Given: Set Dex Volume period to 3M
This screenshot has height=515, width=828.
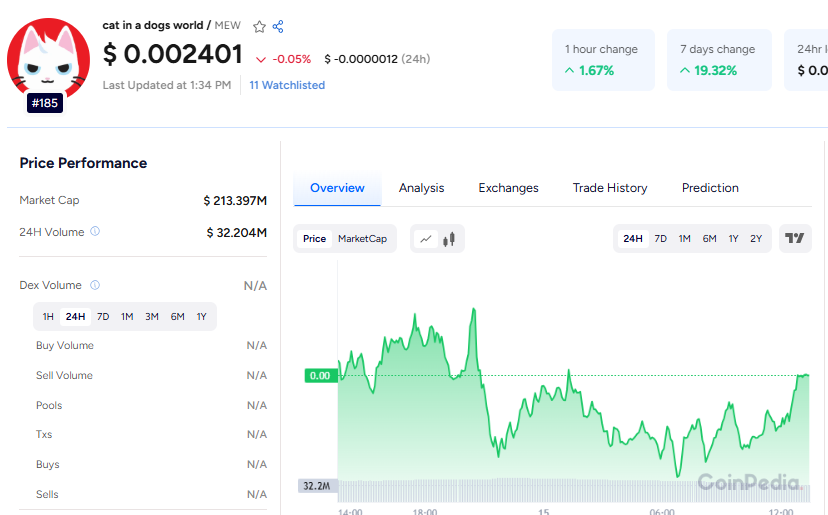Looking at the screenshot, I should coord(152,316).
